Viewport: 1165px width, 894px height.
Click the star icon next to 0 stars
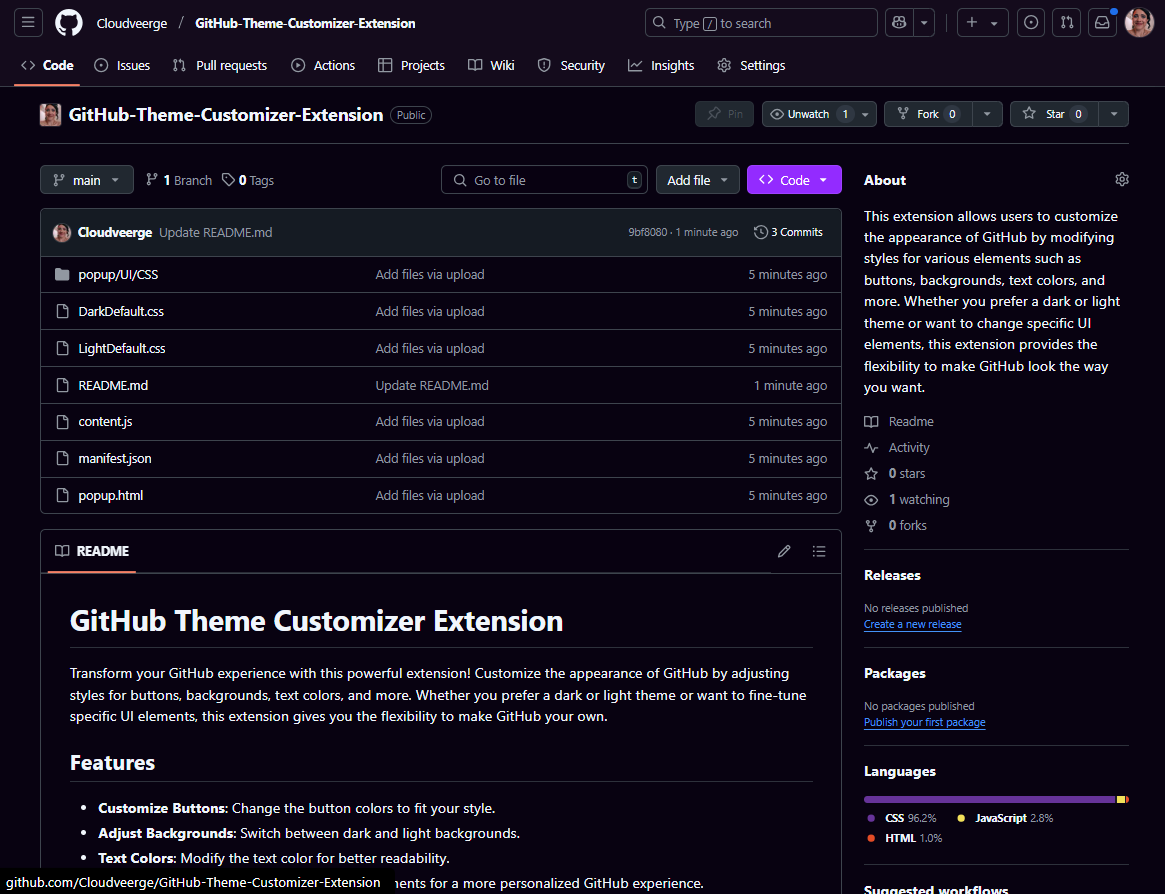coord(872,473)
